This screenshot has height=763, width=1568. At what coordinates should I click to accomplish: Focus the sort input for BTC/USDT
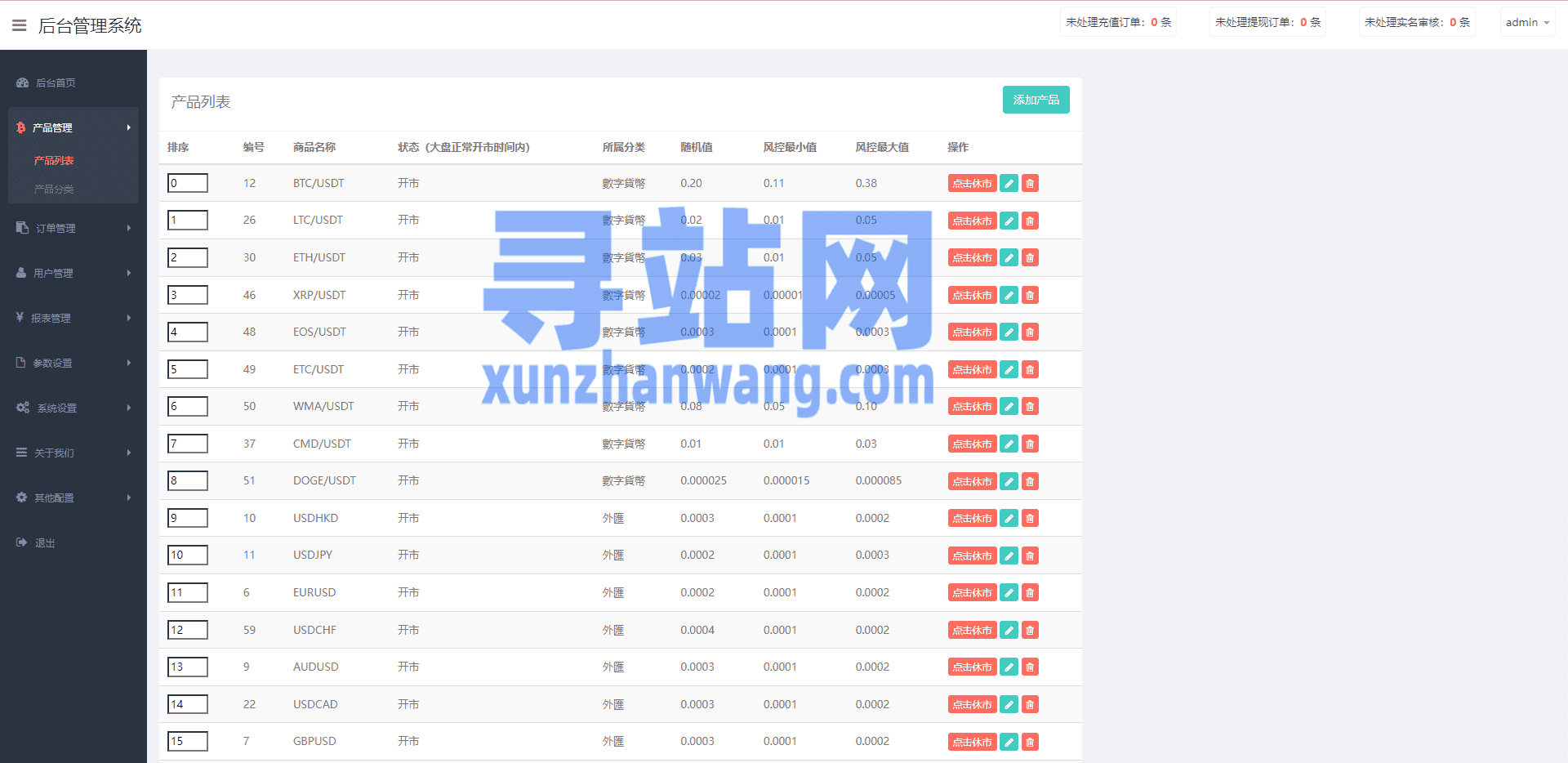pyautogui.click(x=188, y=183)
